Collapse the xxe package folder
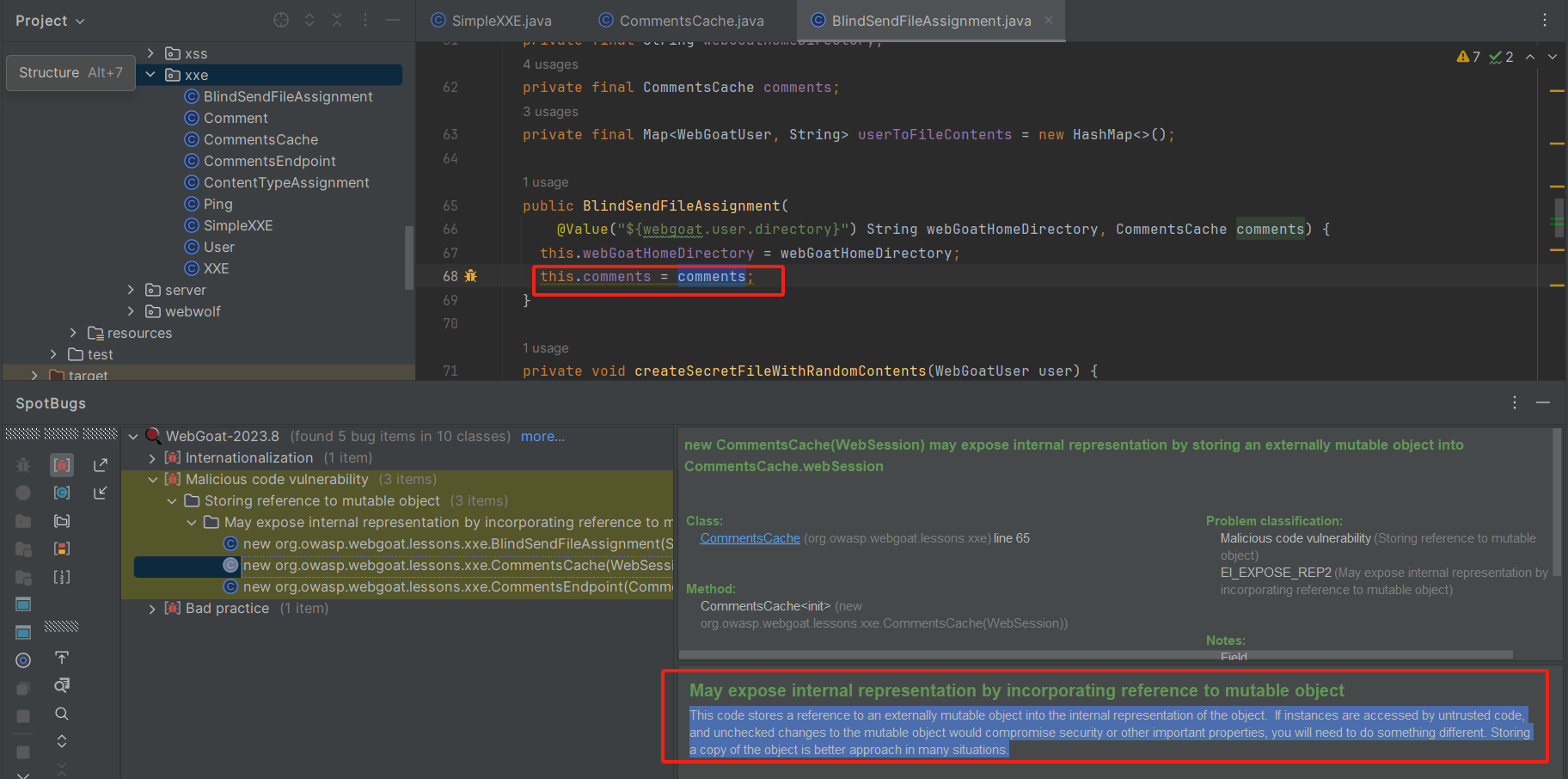1568x779 pixels. pos(150,75)
